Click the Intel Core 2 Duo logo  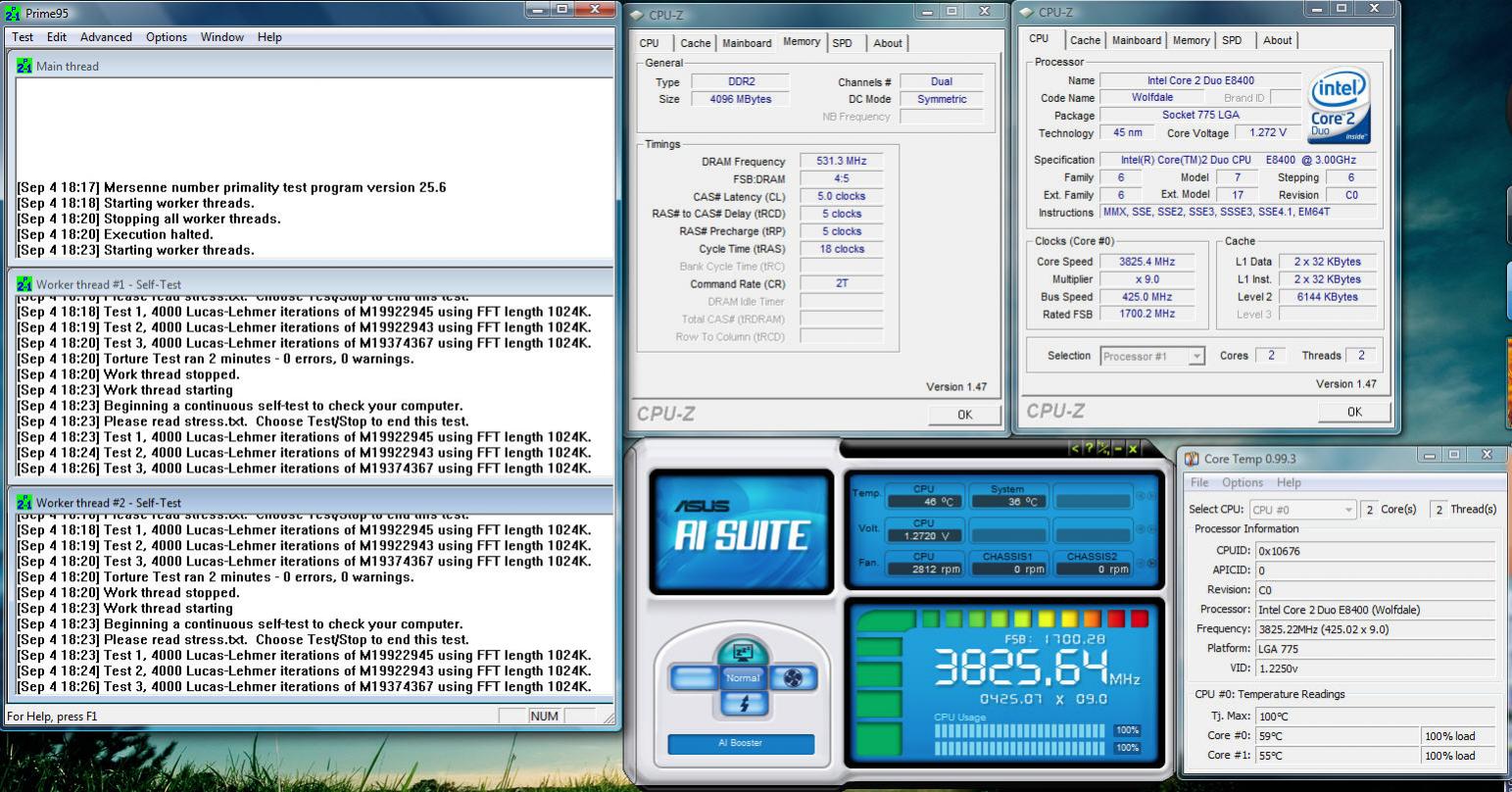(1339, 107)
